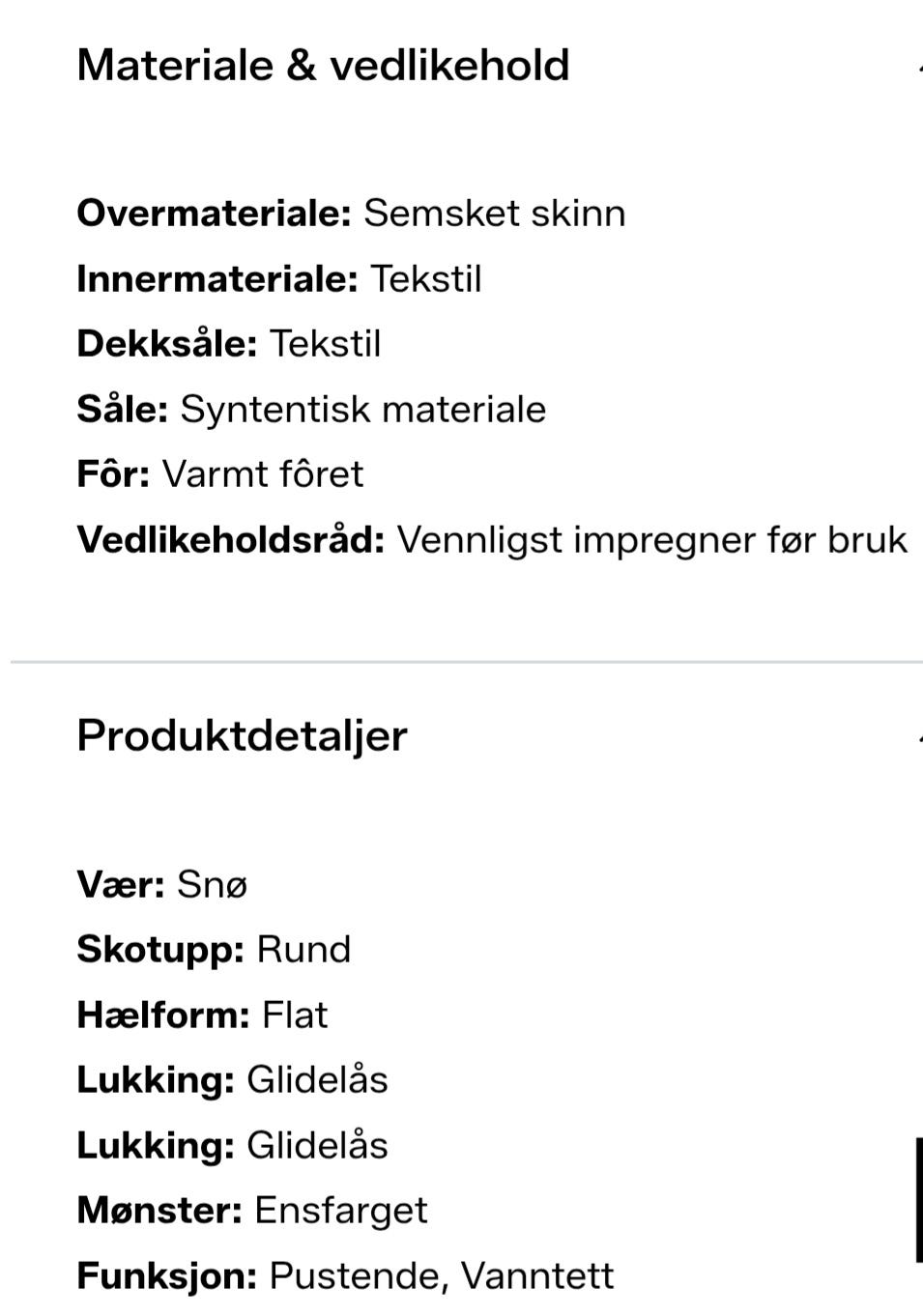Select the Mønster: Ensfarget row
The image size is (923, 1316).
251,1211
